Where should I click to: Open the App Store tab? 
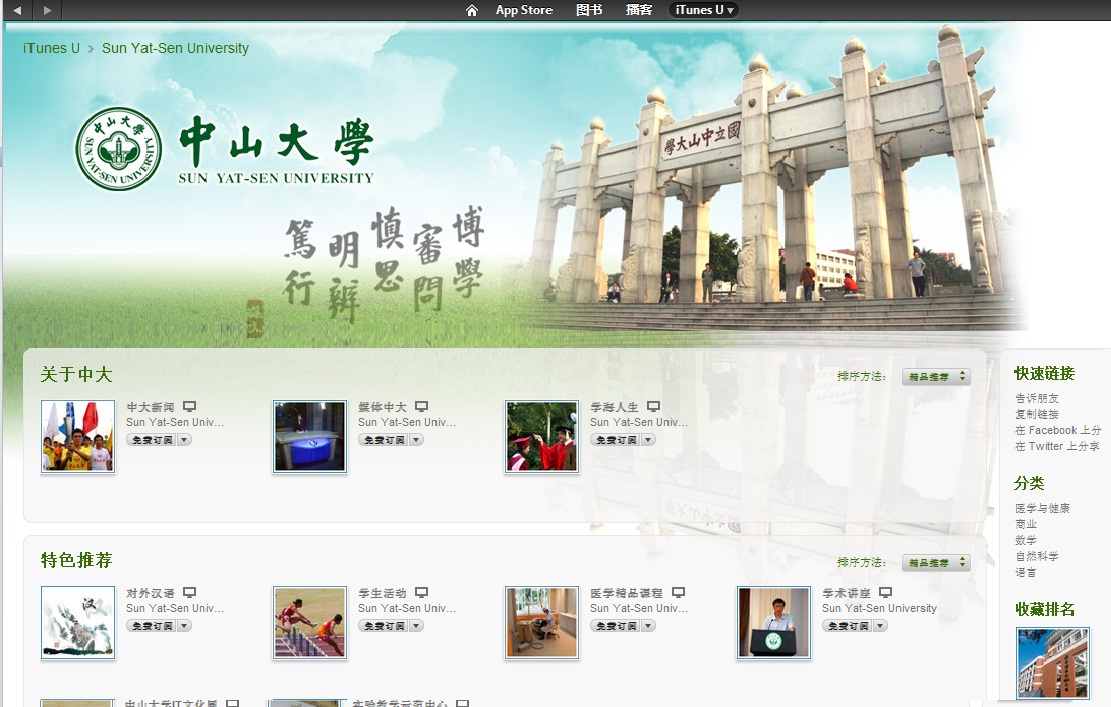coord(524,10)
